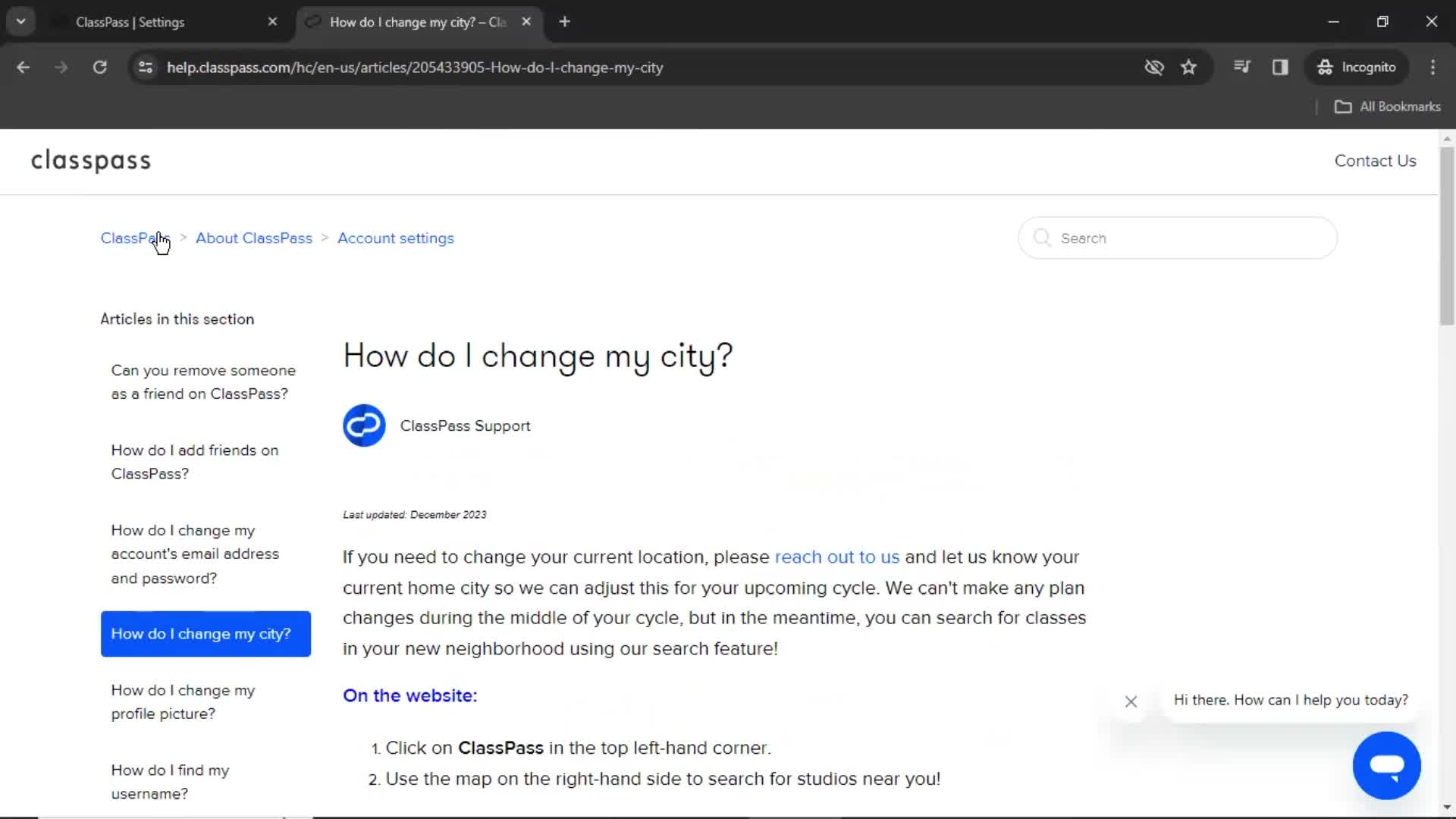Click the page vertical scrollbar thumb
Screen dimensions: 1456x819
[1446, 237]
